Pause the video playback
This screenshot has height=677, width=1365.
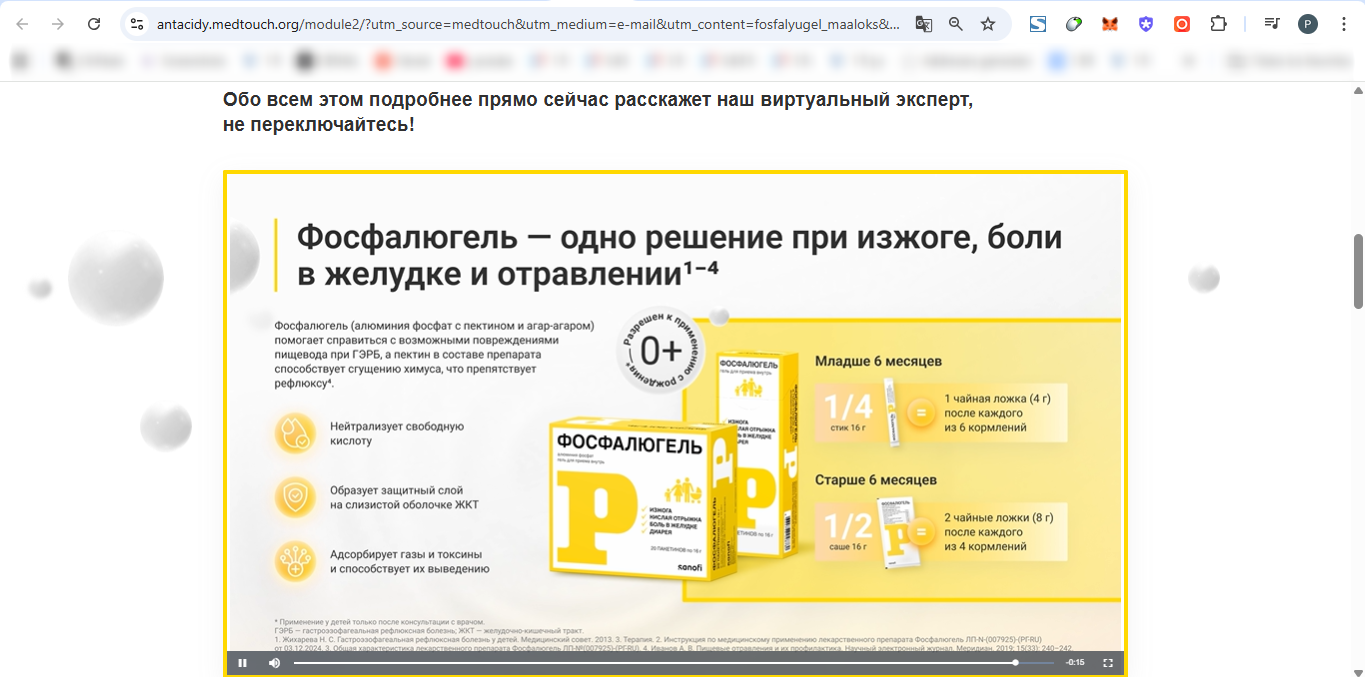243,662
